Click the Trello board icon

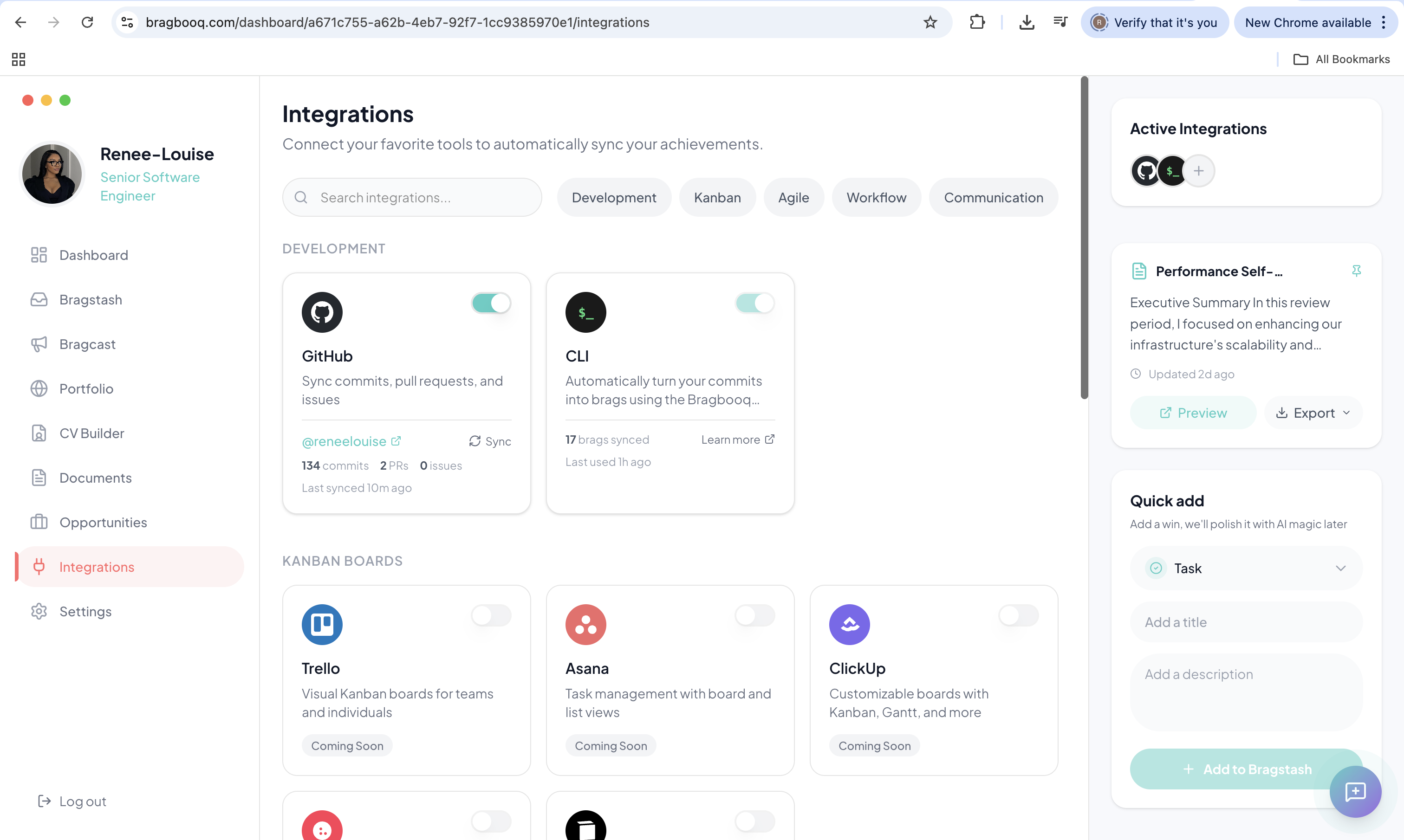click(322, 624)
